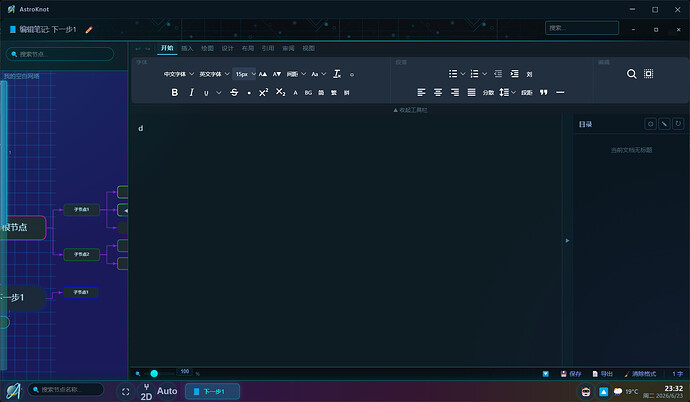This screenshot has height=402, width=690.
Task: Toggle bold formatting
Action: tap(175, 92)
